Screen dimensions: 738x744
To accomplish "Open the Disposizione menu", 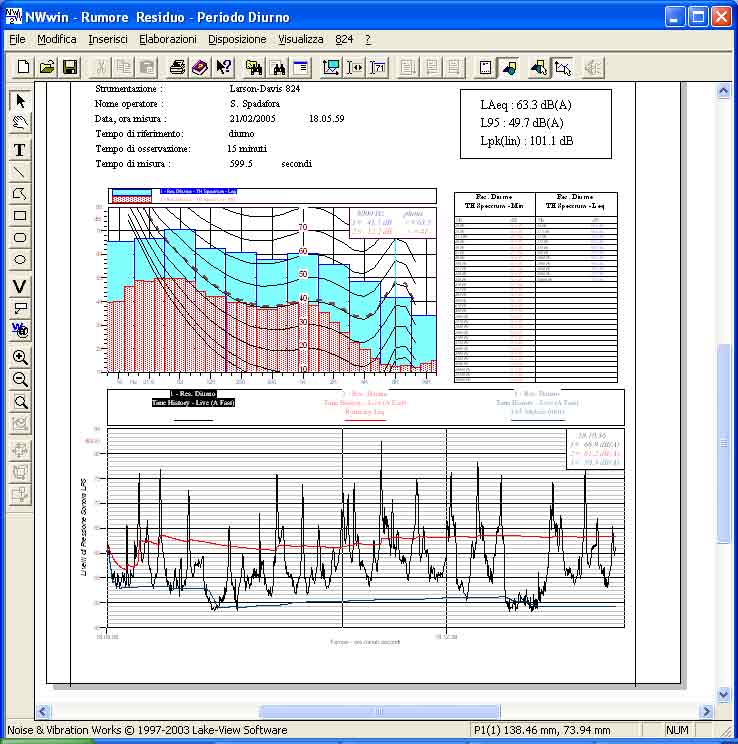I will 237,39.
